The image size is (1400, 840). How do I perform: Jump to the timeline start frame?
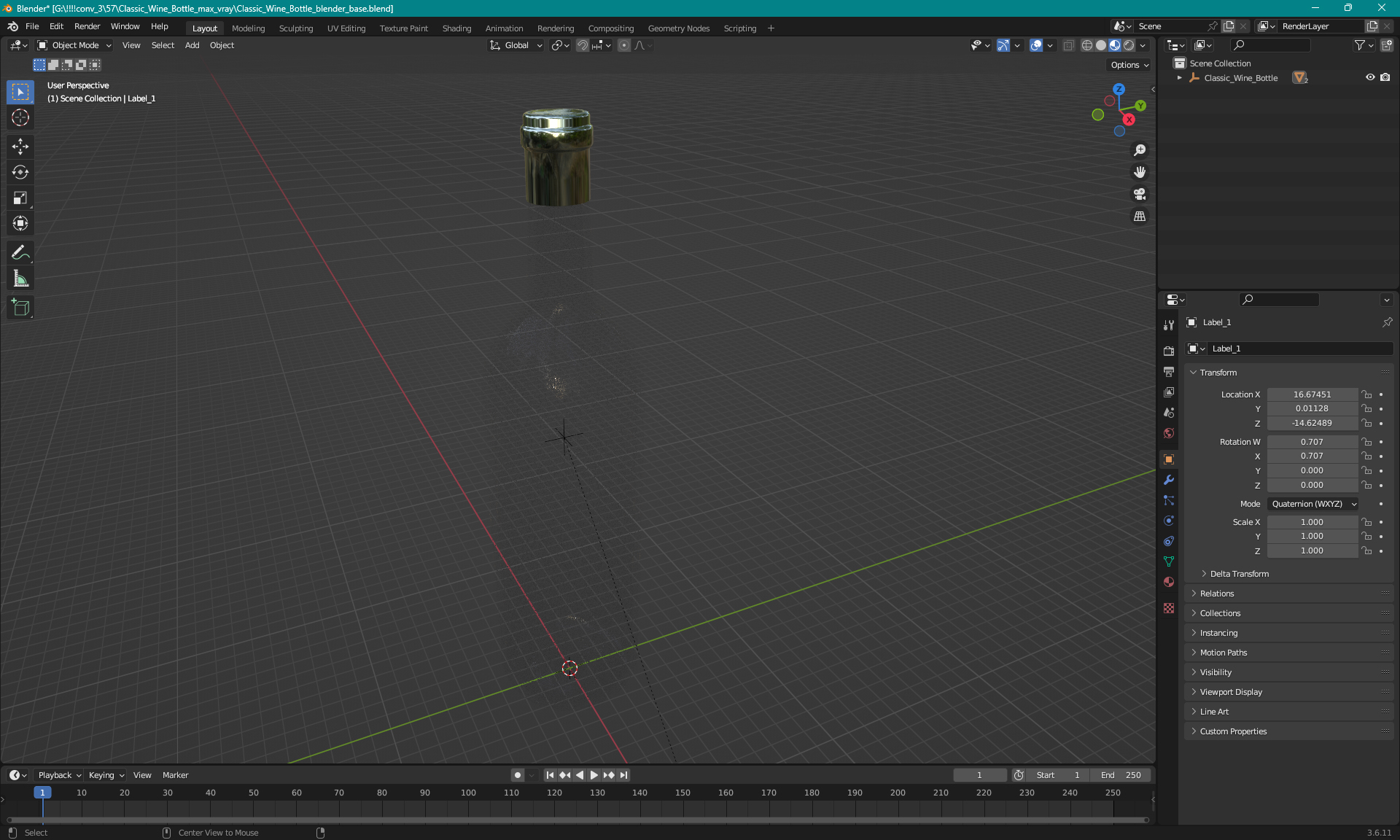[550, 775]
